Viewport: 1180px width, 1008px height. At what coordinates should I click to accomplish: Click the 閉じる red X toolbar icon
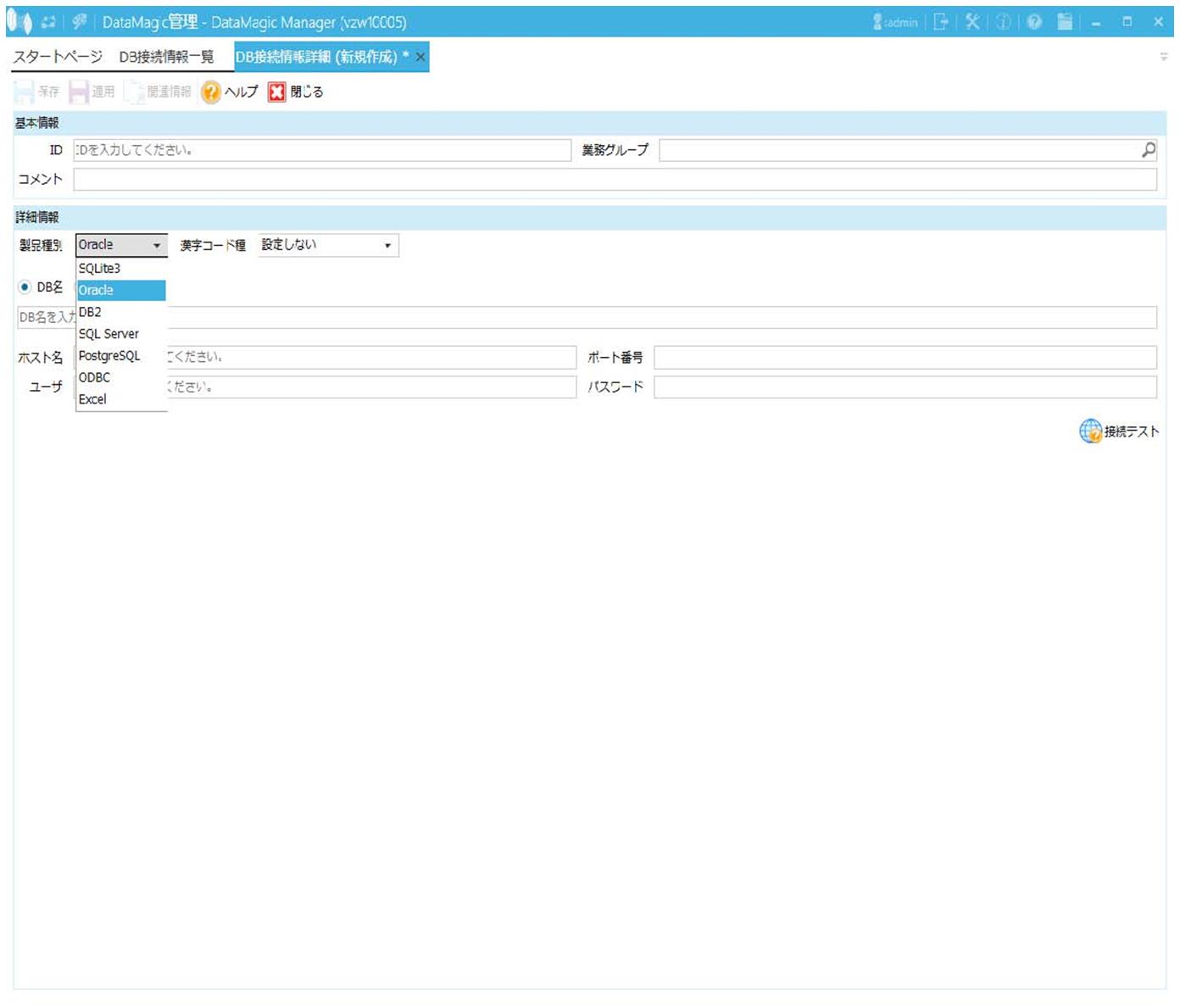277,92
